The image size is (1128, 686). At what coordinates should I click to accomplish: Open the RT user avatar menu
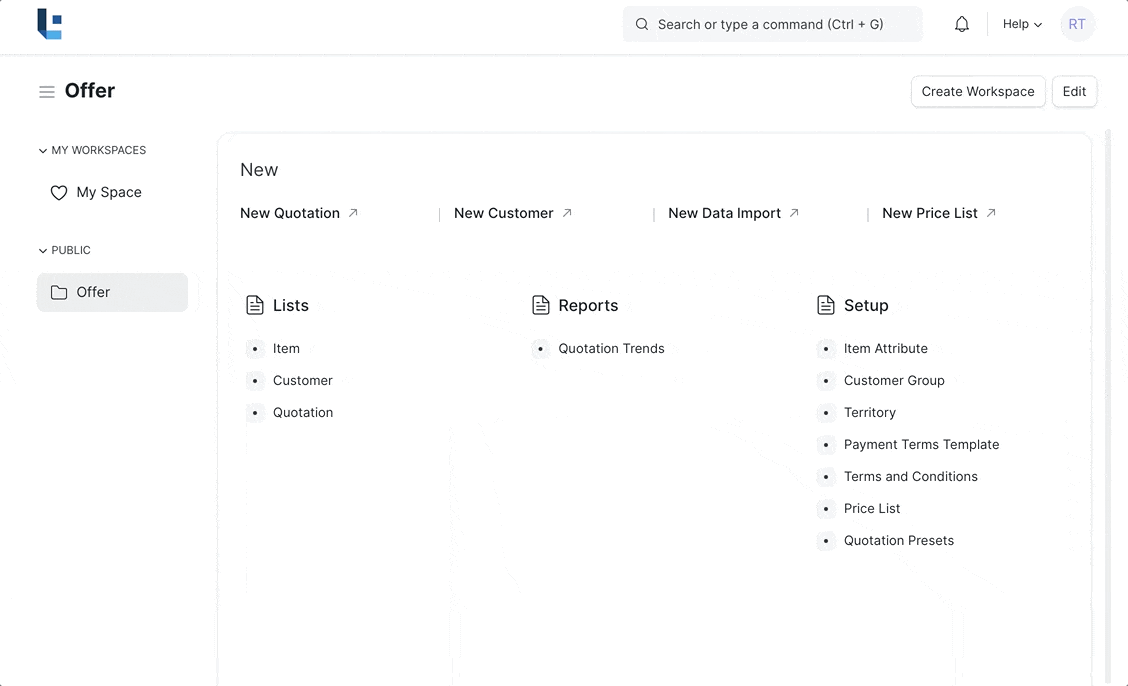point(1077,24)
